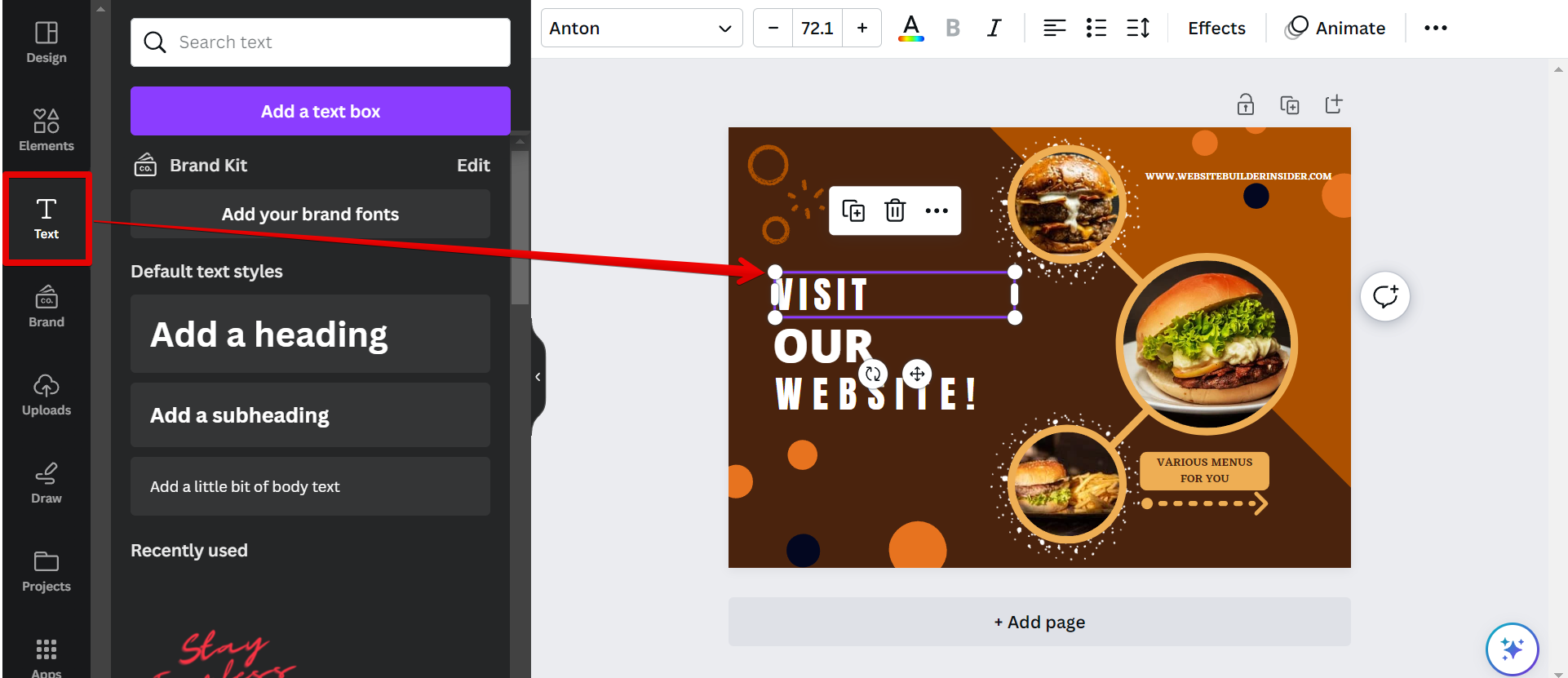Duplicate the selected text element
The width and height of the screenshot is (1568, 678).
click(853, 210)
